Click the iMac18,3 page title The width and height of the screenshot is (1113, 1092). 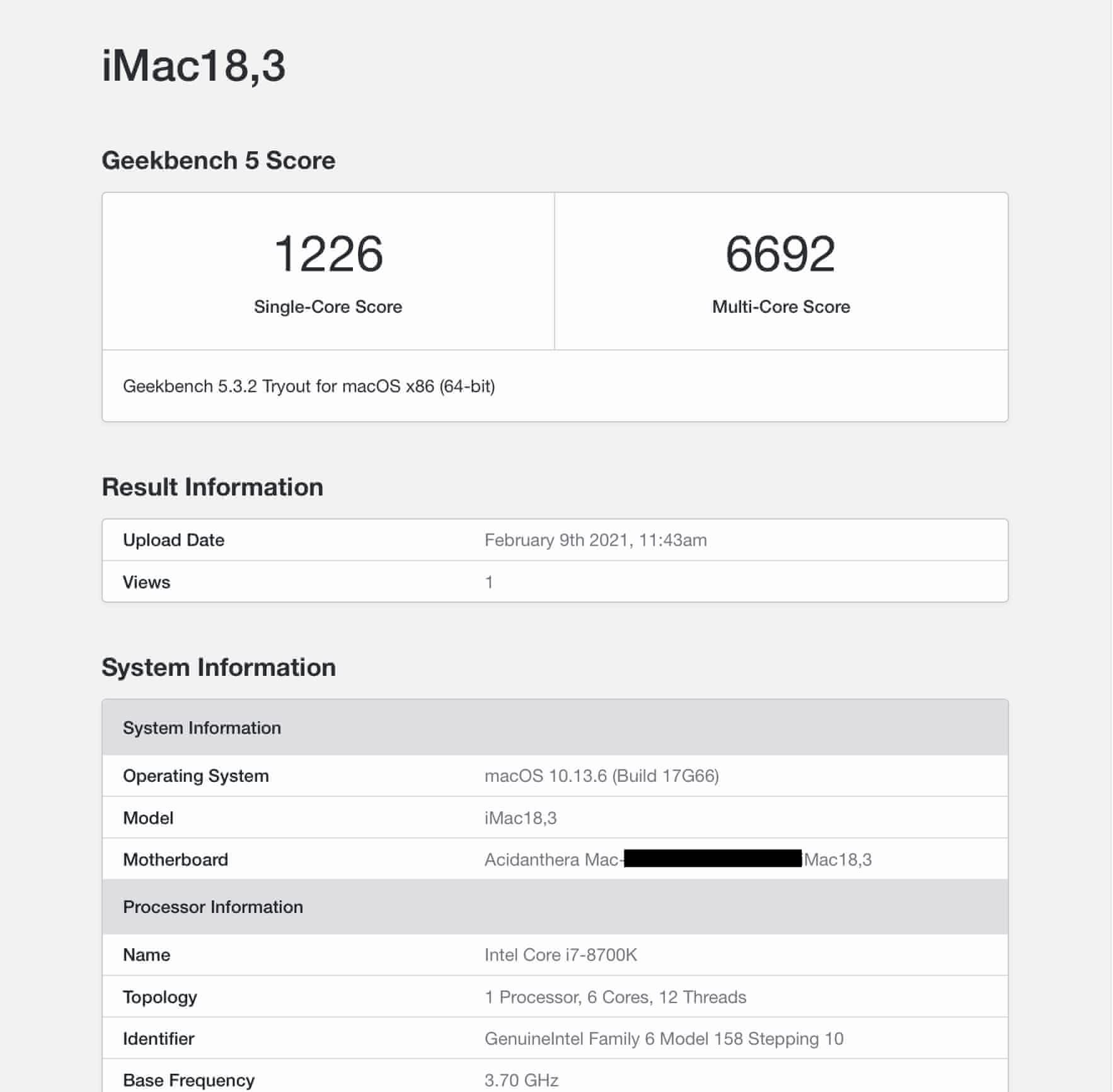tap(193, 66)
